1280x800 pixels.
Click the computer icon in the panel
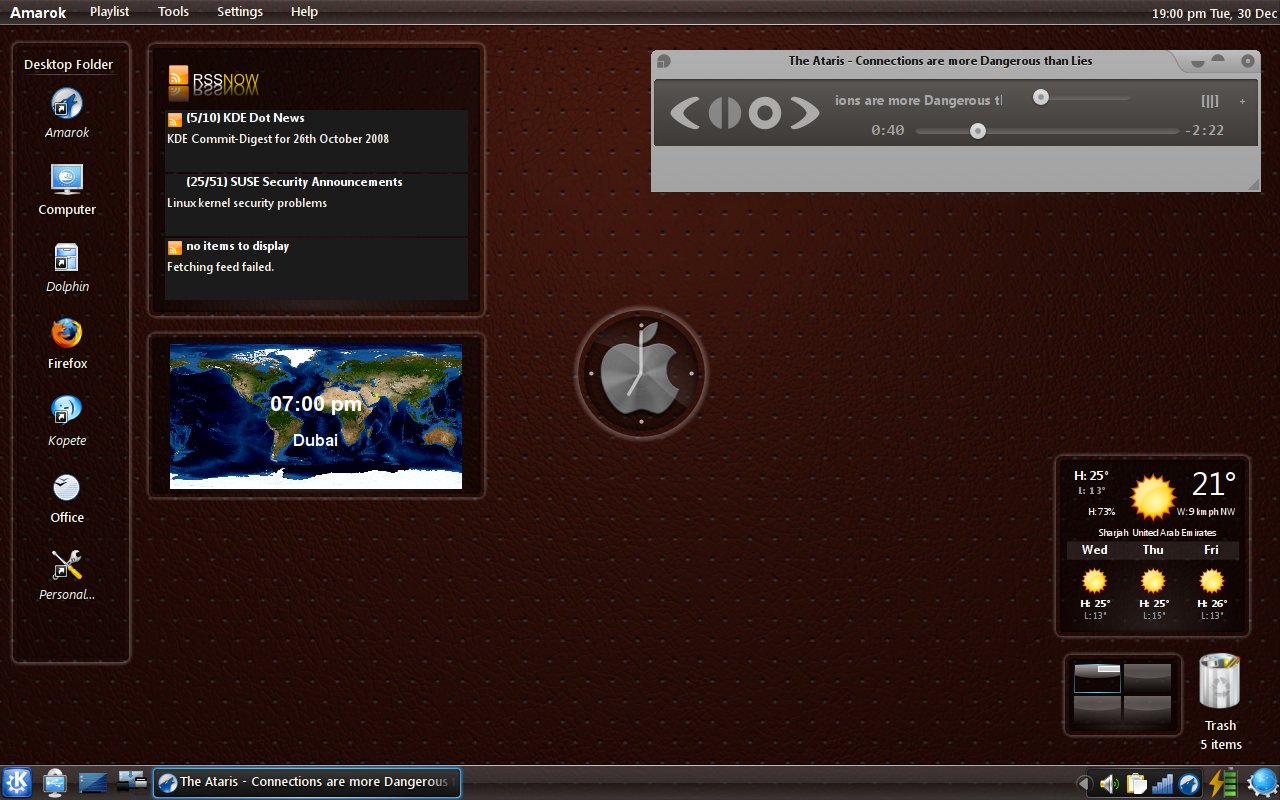[x=54, y=782]
